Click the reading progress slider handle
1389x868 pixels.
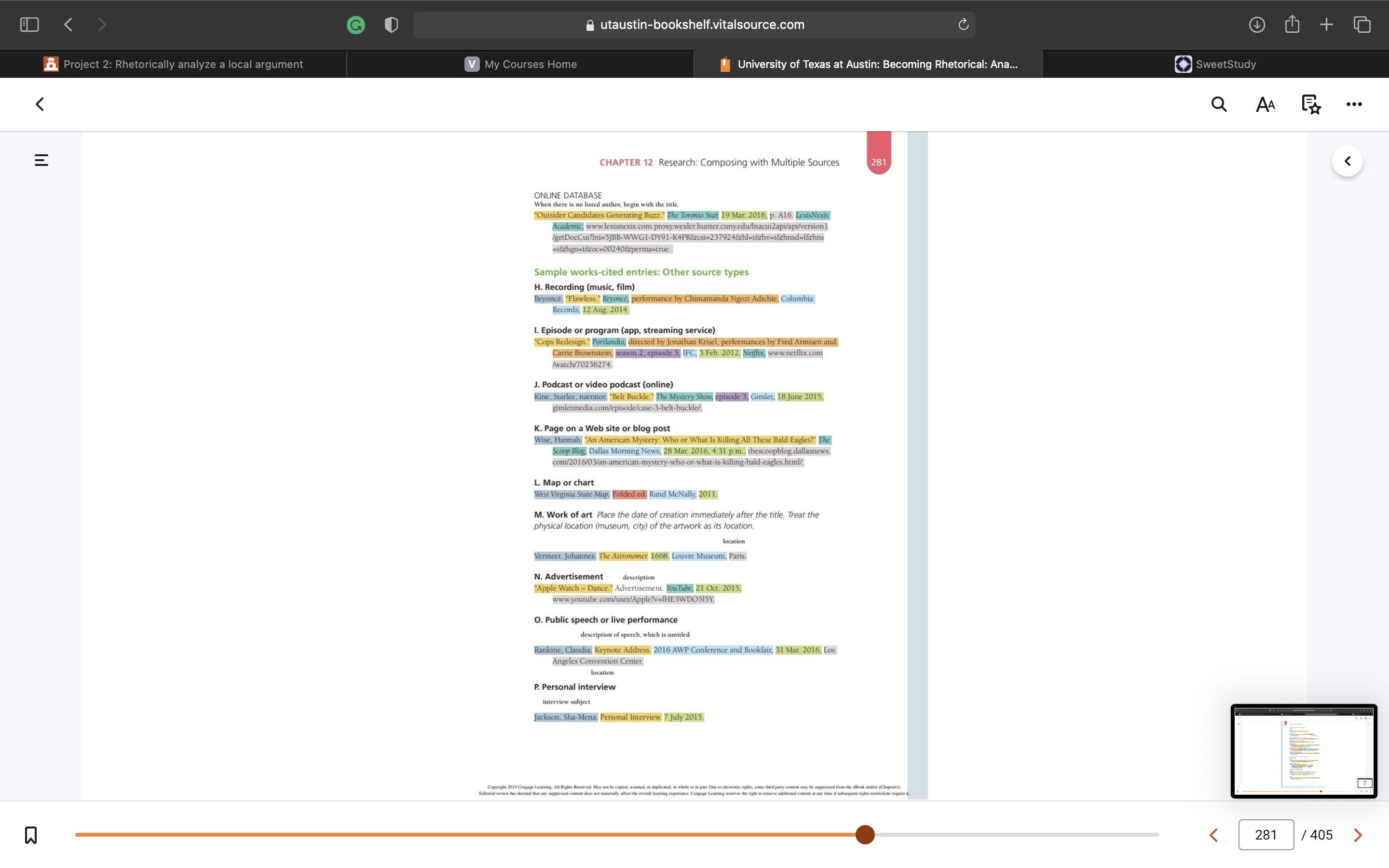point(865,835)
